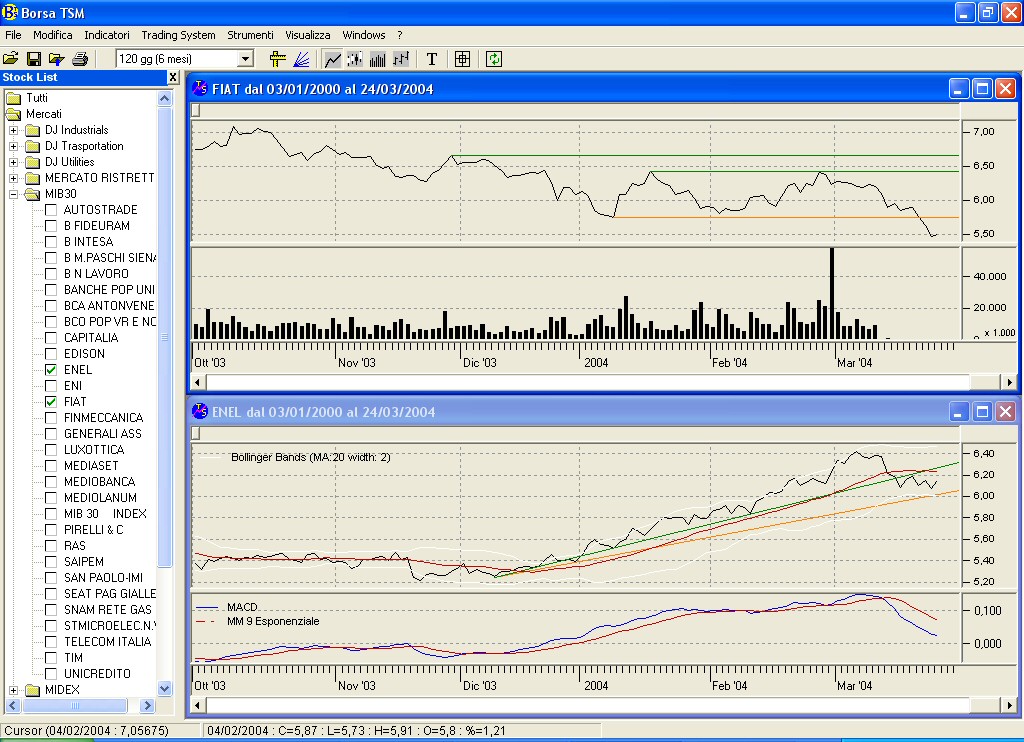Open the Trading System menu
This screenshot has width=1024, height=742.
point(178,35)
